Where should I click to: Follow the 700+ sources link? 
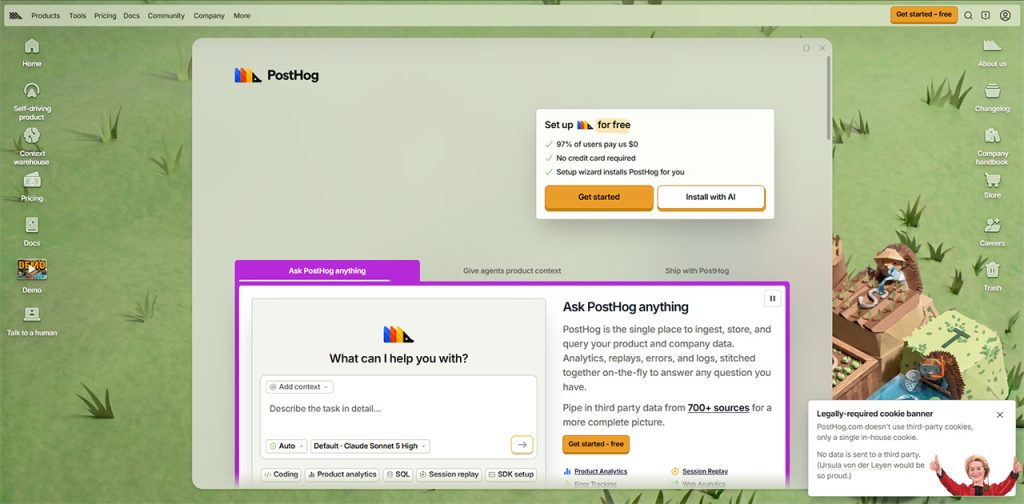click(718, 407)
